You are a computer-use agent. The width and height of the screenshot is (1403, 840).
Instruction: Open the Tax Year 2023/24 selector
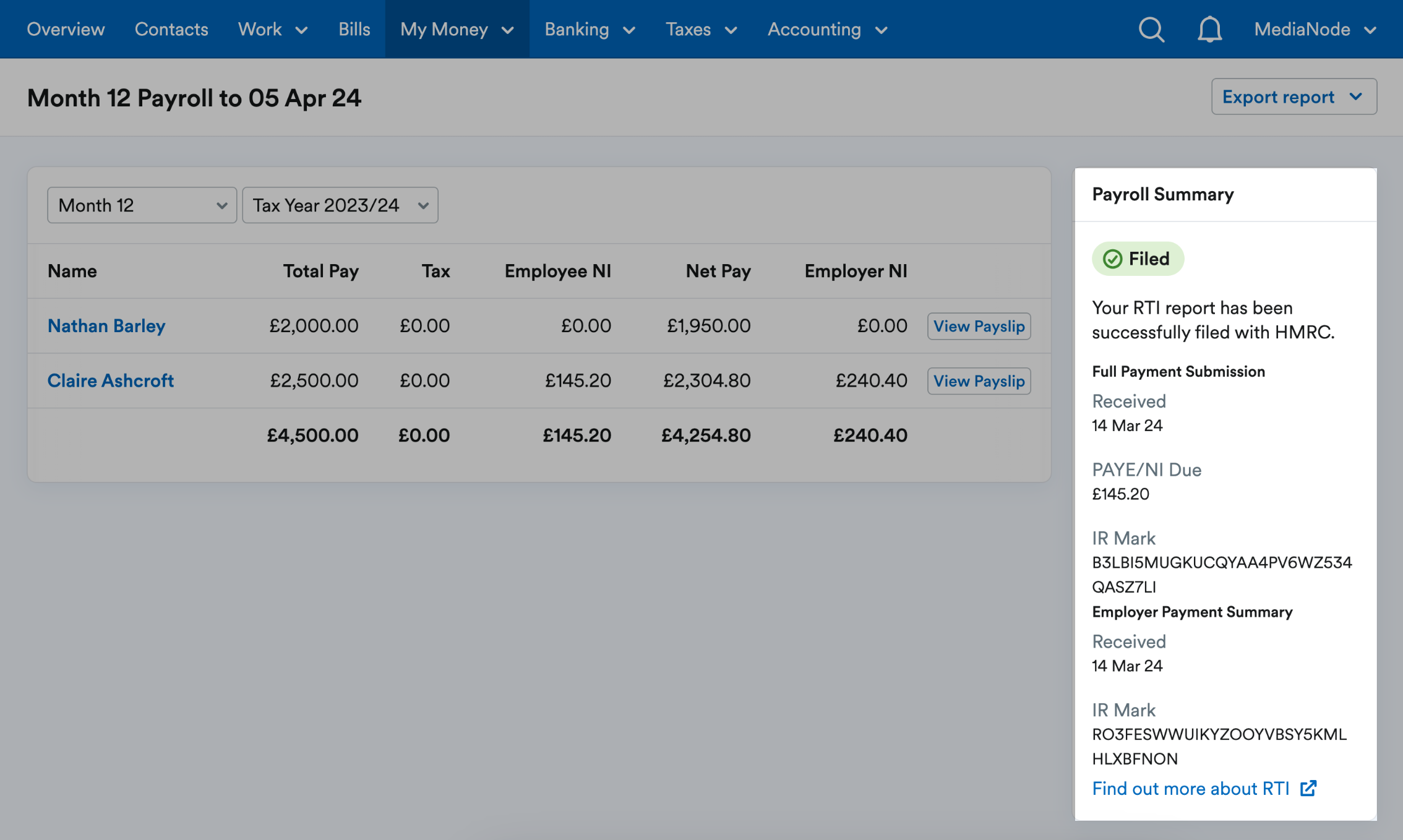340,205
